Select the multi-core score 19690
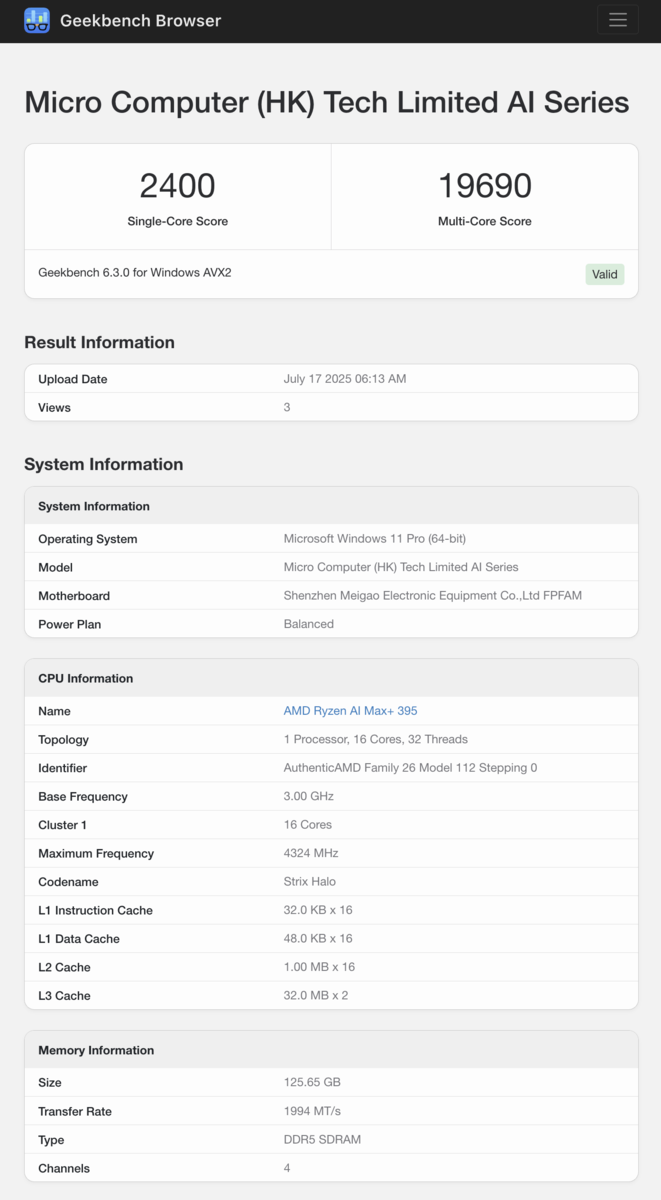Screen dimensions: 661x1200 tap(485, 186)
